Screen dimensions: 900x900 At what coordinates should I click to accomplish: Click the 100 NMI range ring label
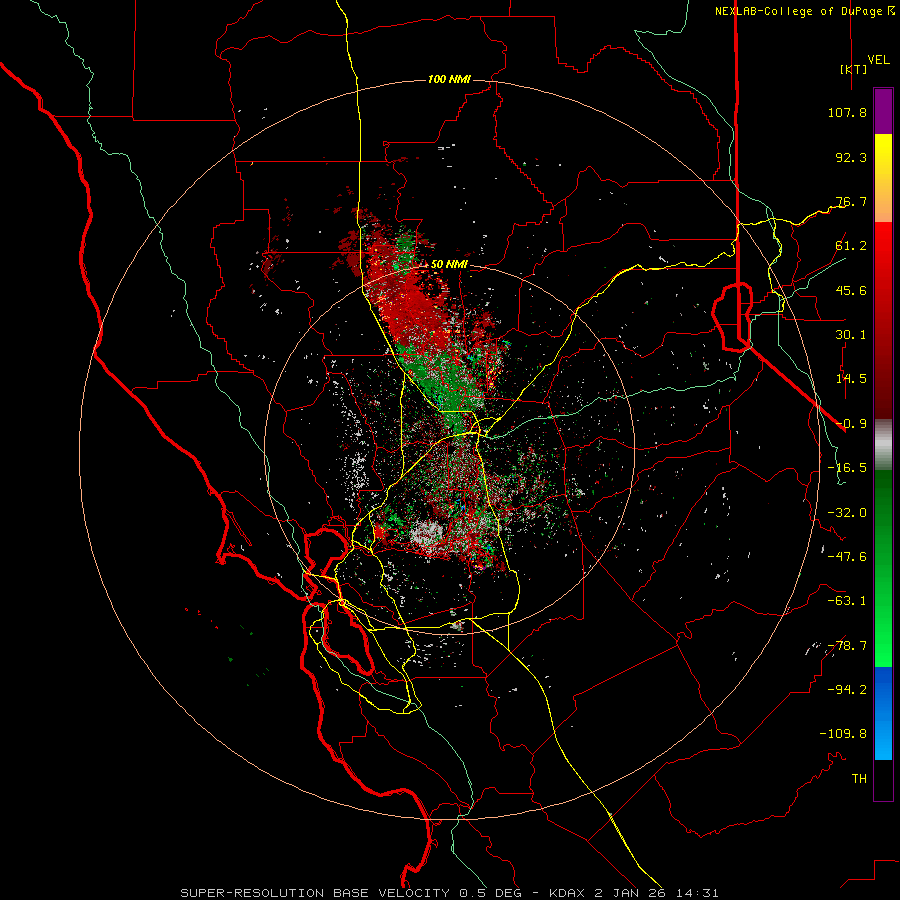click(449, 79)
